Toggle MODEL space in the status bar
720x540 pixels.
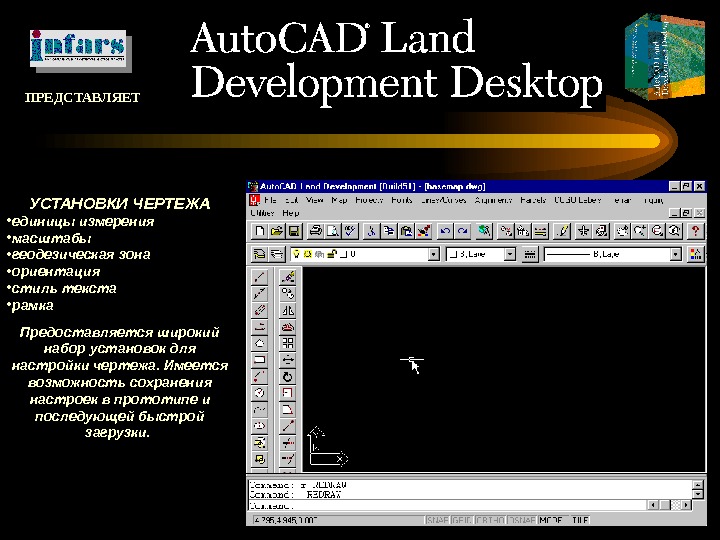(552, 520)
